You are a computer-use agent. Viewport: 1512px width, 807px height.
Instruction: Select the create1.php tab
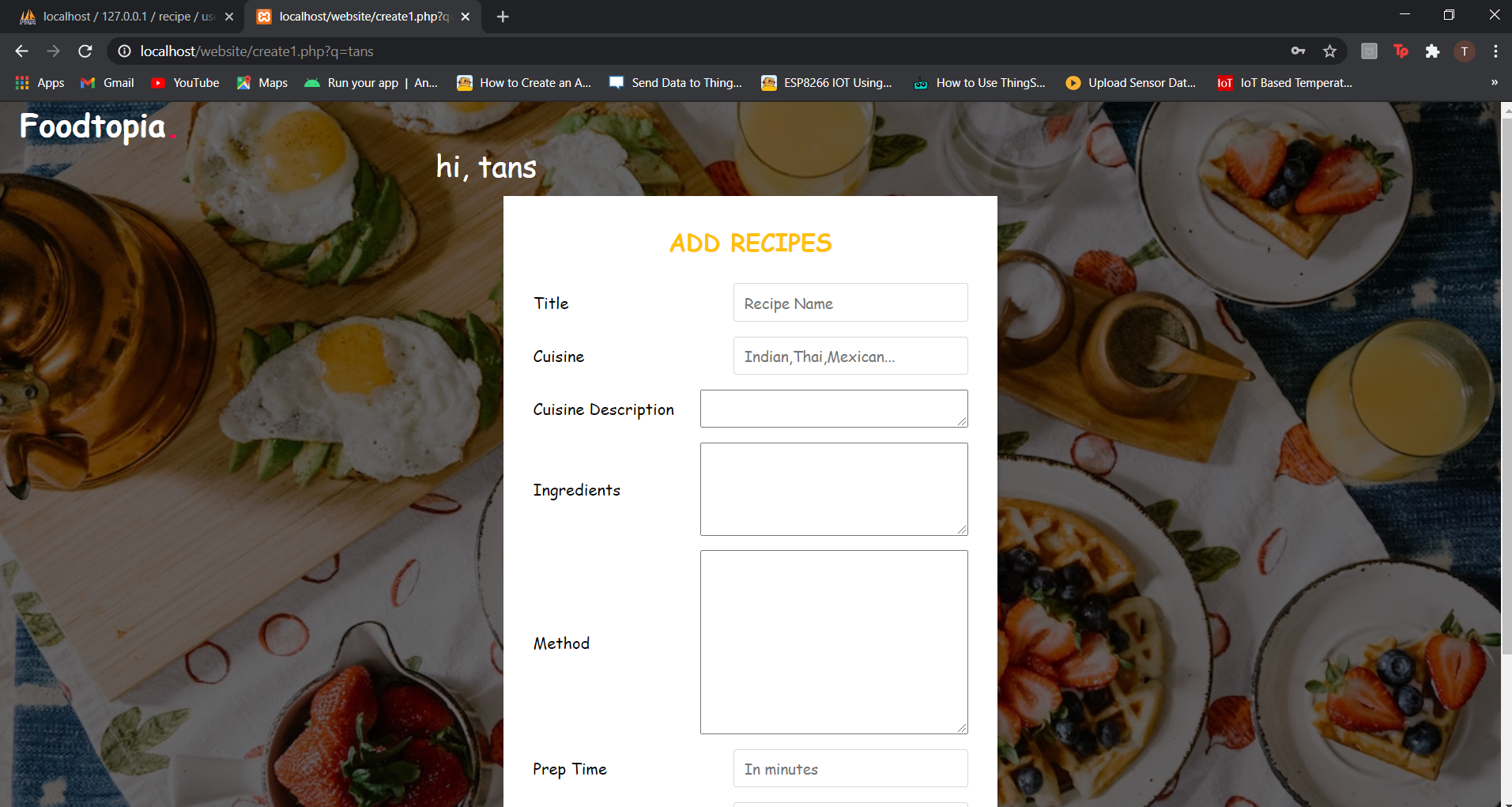pos(356,16)
